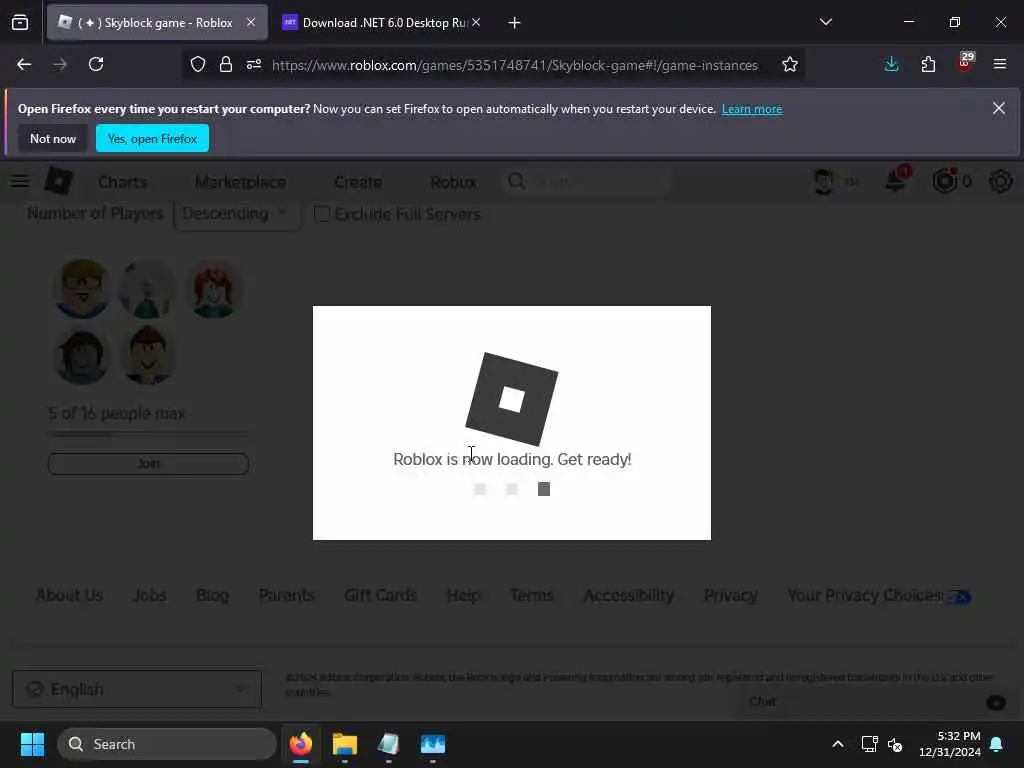Open File Explorer from the taskbar
Image resolution: width=1024 pixels, height=768 pixels.
[x=345, y=744]
